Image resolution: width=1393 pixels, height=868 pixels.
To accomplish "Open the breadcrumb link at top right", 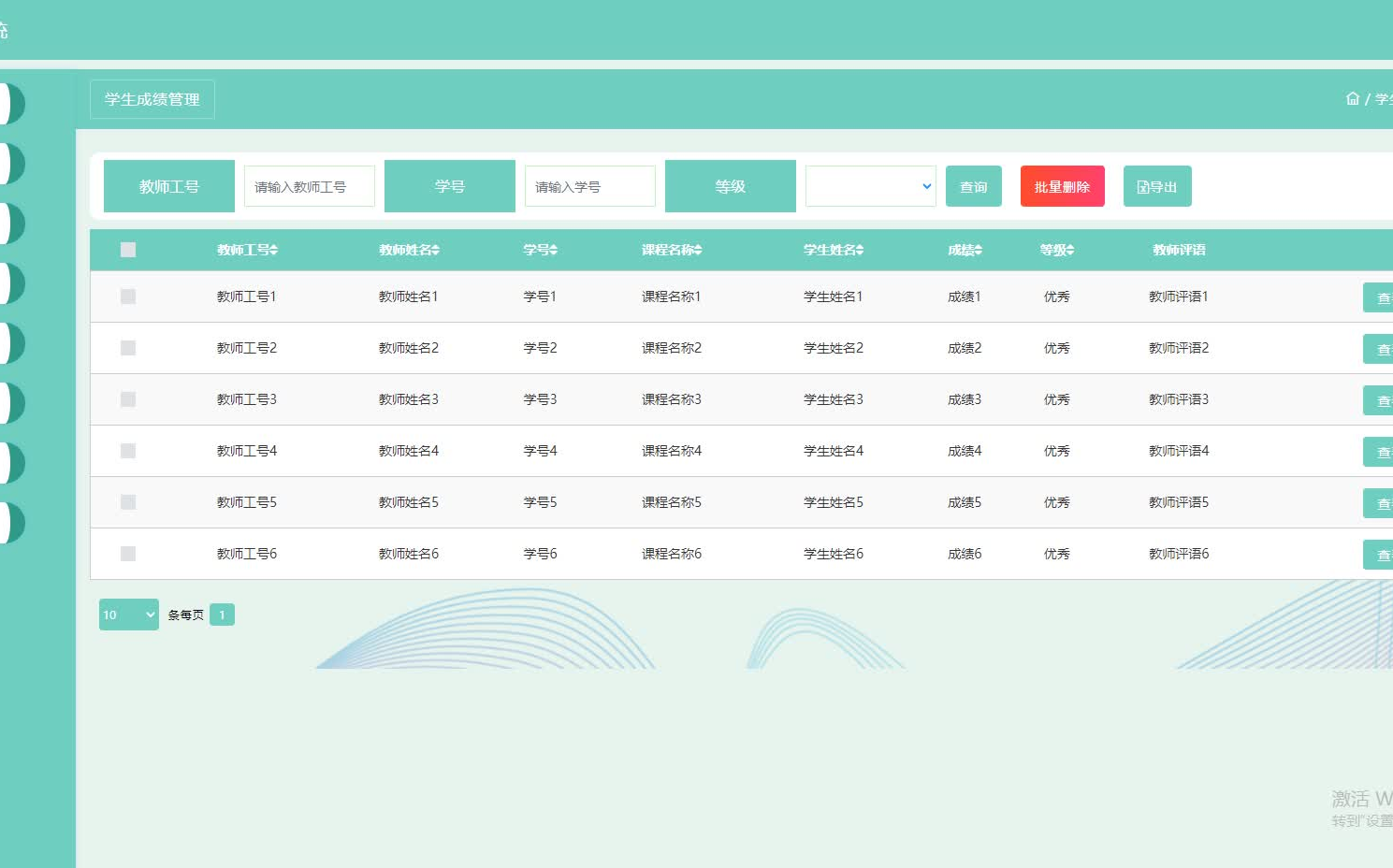I will coord(1384,98).
